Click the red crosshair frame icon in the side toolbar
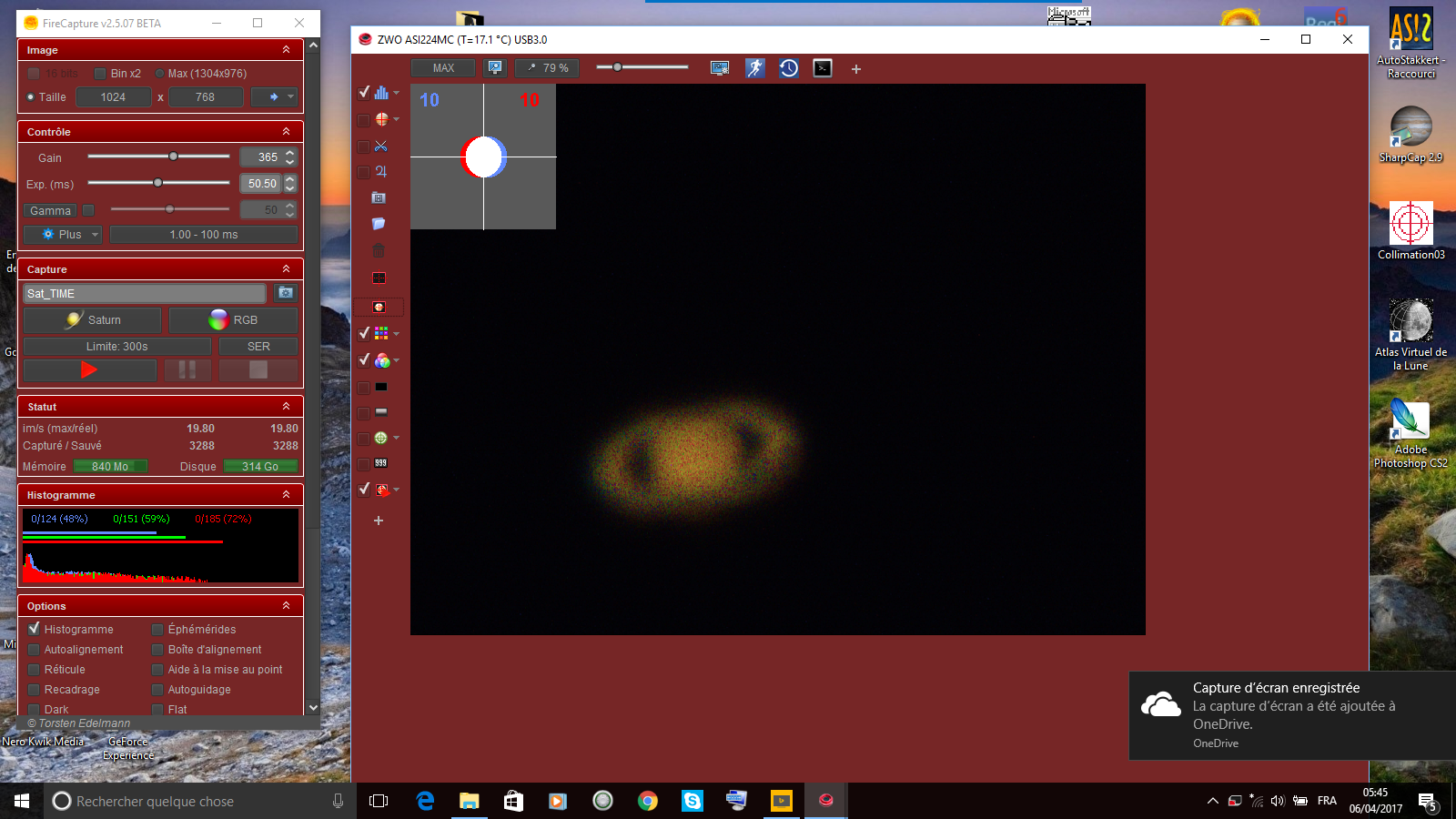The height and width of the screenshot is (819, 1456). pyautogui.click(x=379, y=278)
